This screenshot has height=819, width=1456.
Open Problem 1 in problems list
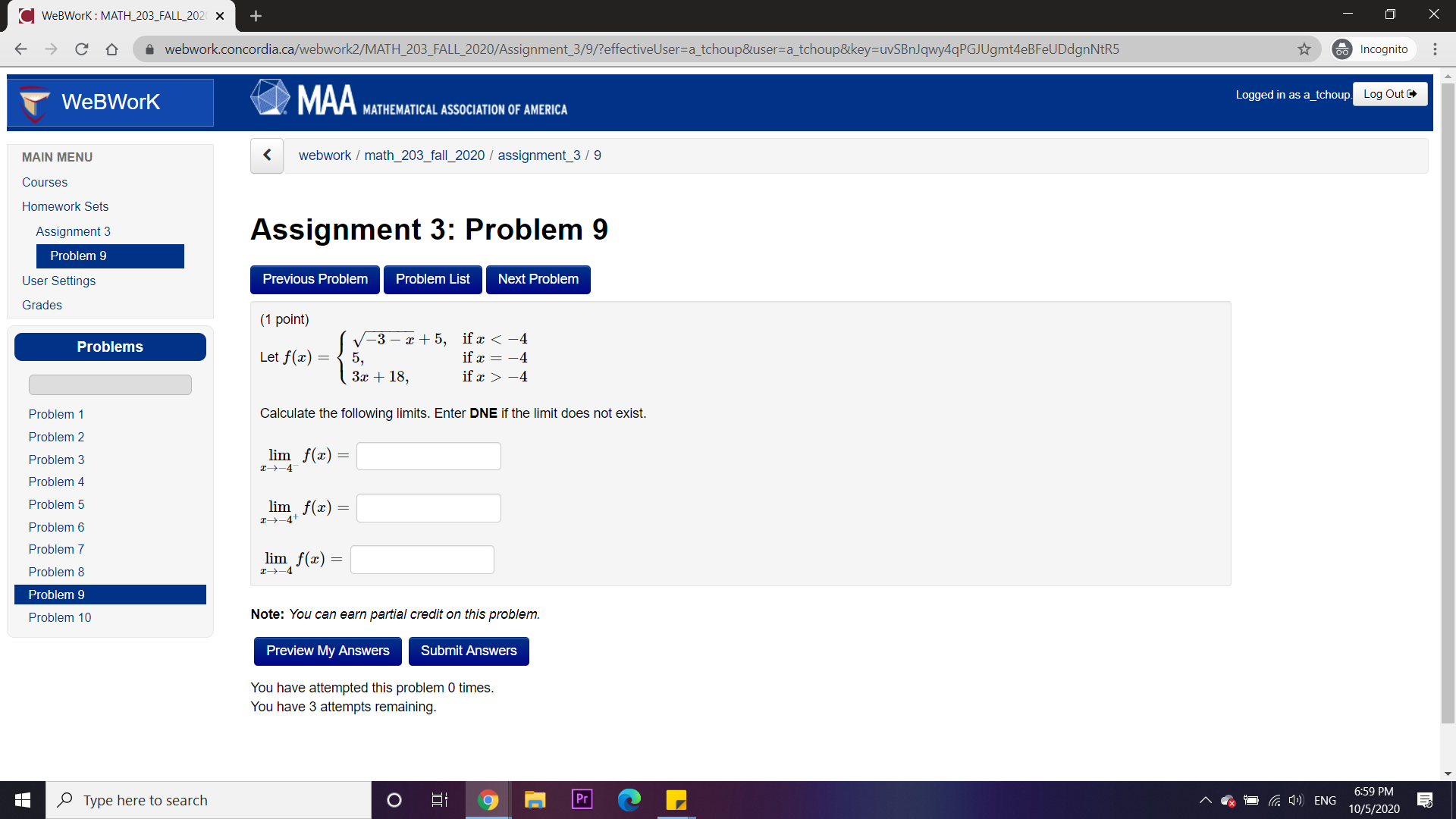(57, 414)
